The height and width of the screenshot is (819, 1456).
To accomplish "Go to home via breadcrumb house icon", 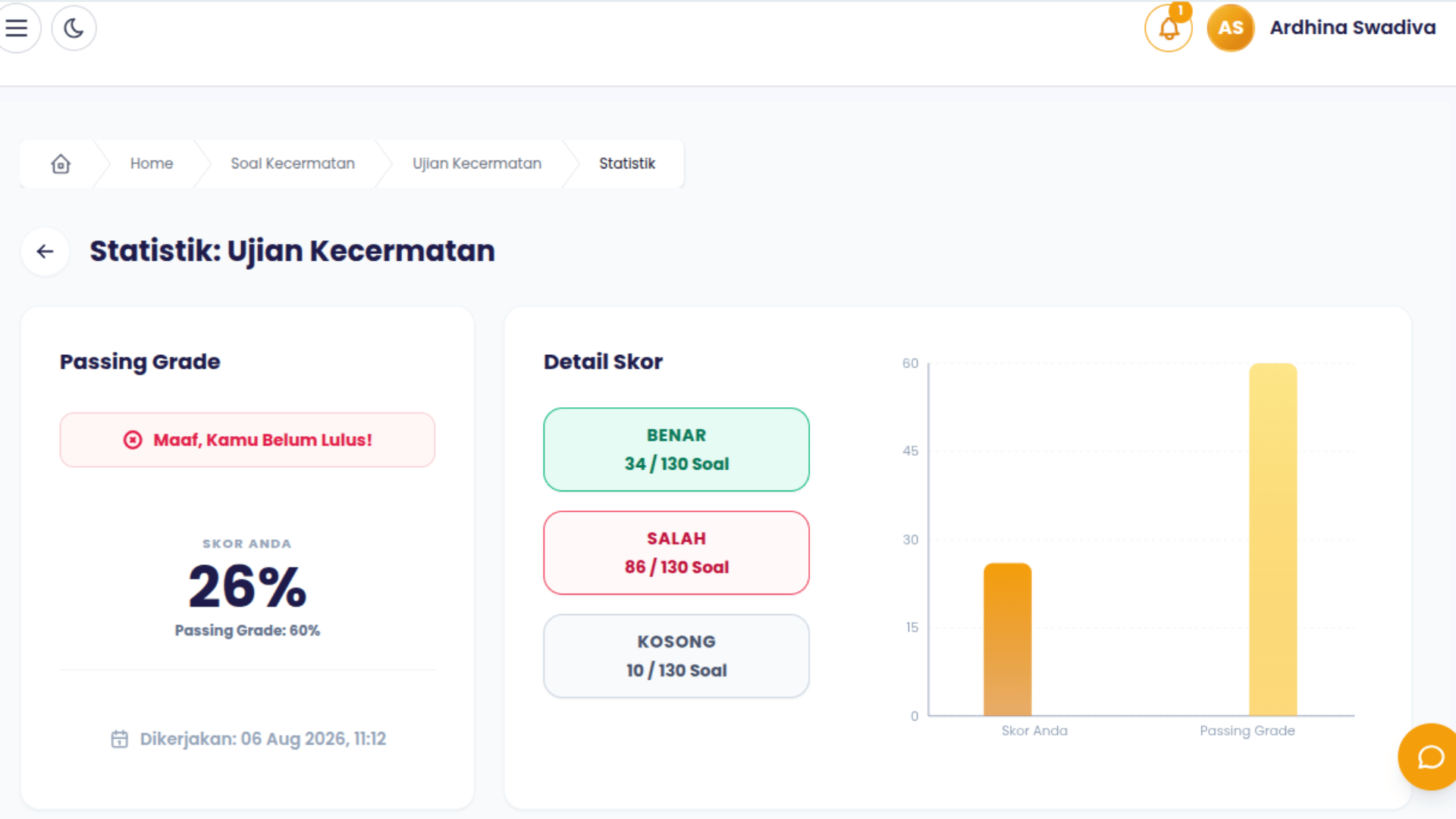I will [61, 164].
